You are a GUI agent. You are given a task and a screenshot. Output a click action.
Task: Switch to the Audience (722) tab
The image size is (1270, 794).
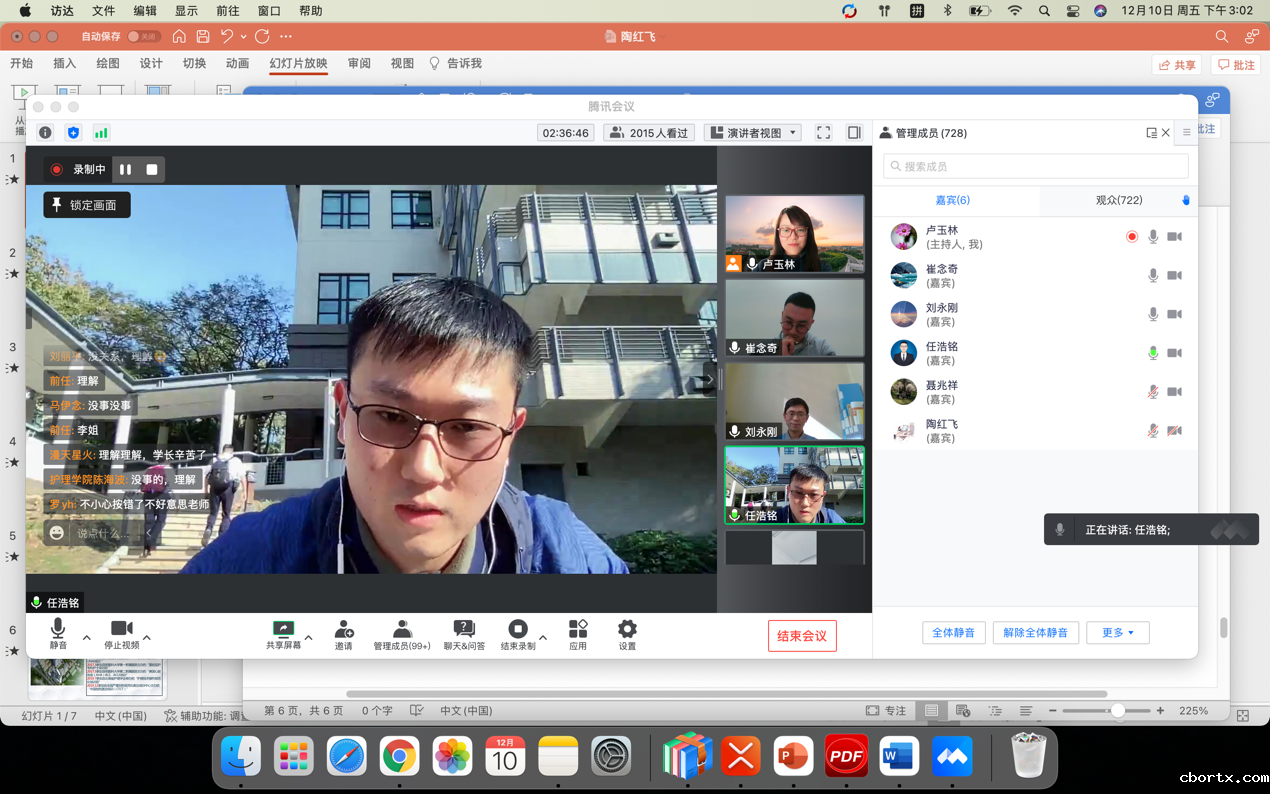tap(1118, 200)
